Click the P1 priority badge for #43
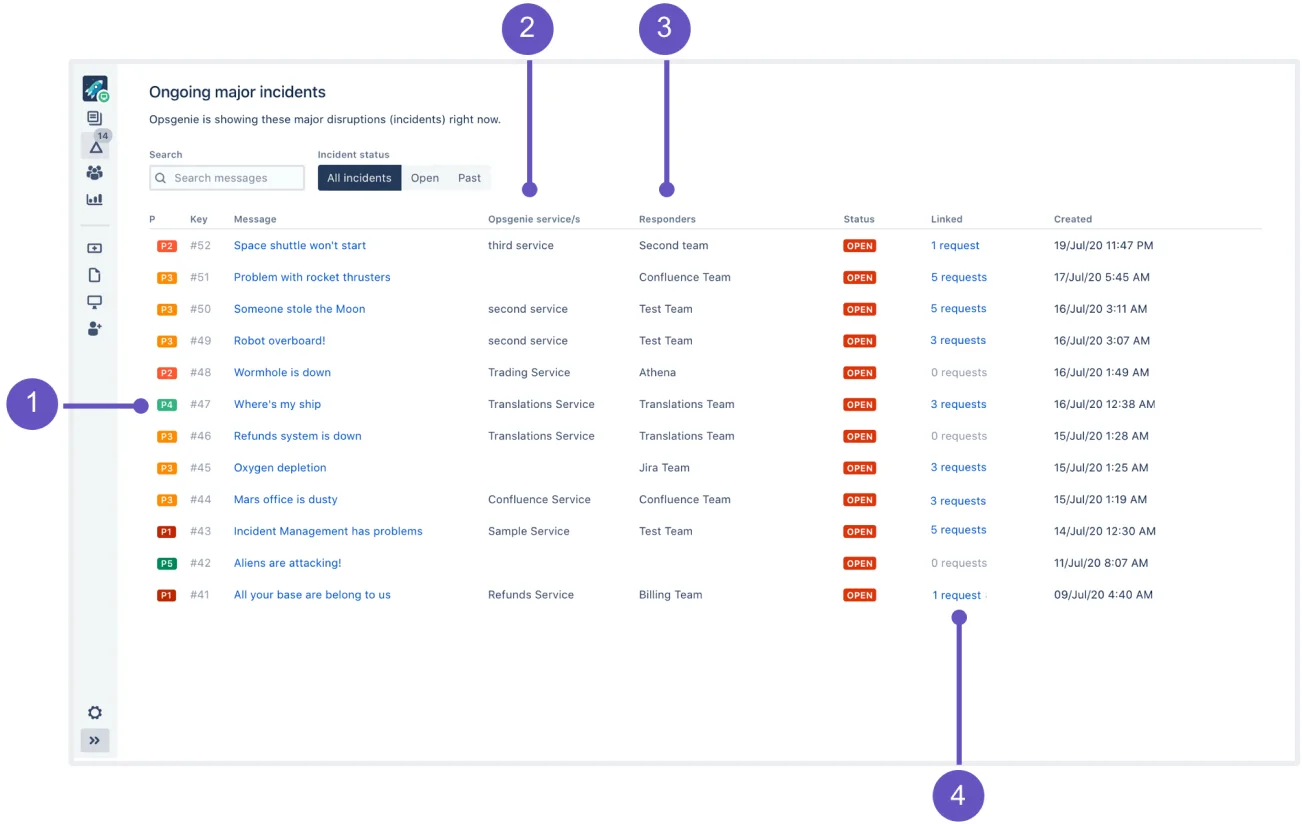Screen dimensions: 1302x824 pyautogui.click(x=167, y=532)
